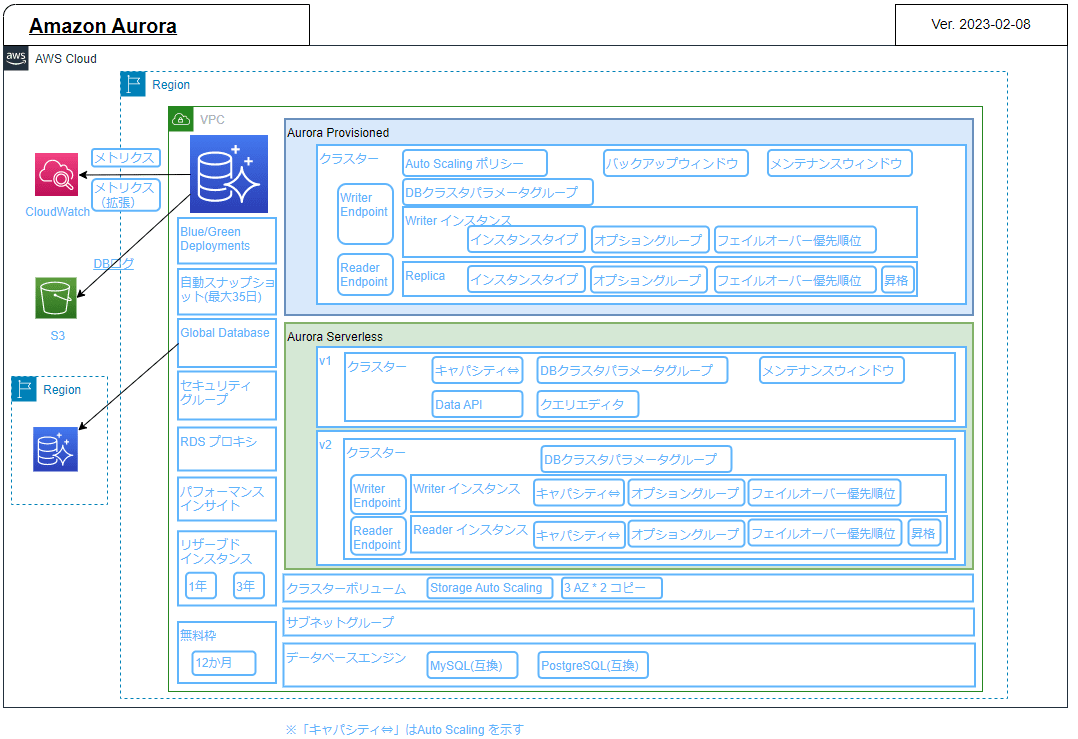Select the PostgreSQL(互換) engine box
Viewport: 1078px width, 739px height.
click(x=593, y=665)
